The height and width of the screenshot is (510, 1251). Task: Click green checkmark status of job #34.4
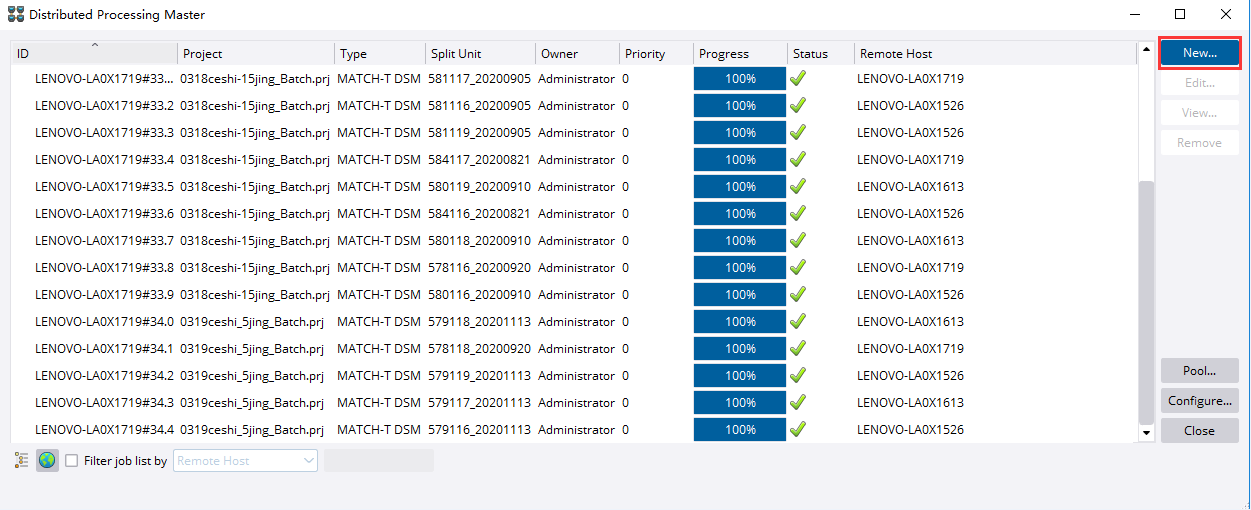[x=798, y=429]
